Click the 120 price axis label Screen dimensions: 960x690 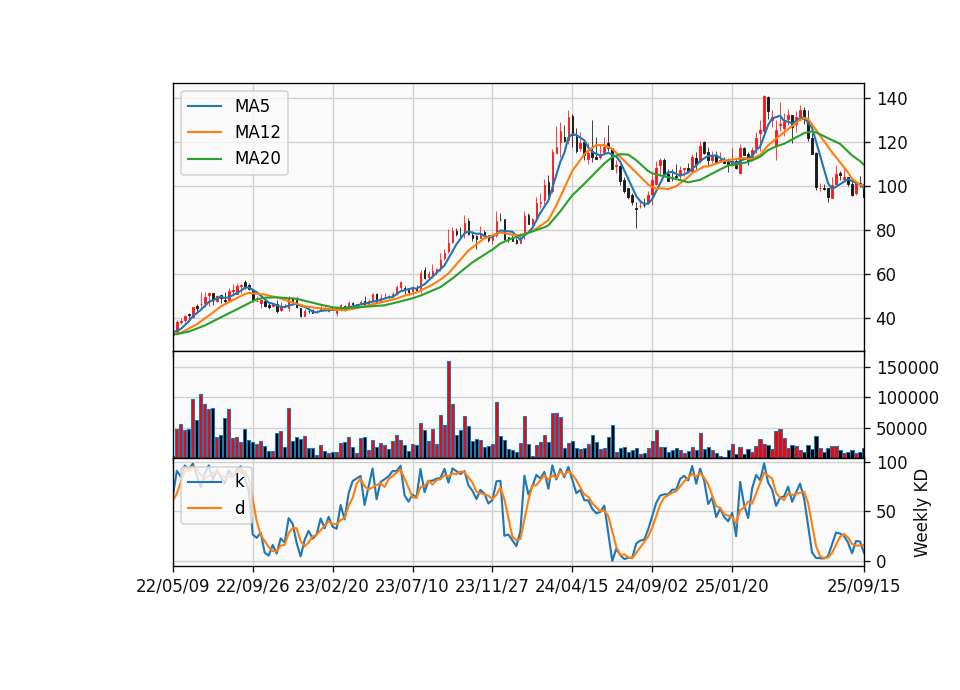[x=892, y=143]
